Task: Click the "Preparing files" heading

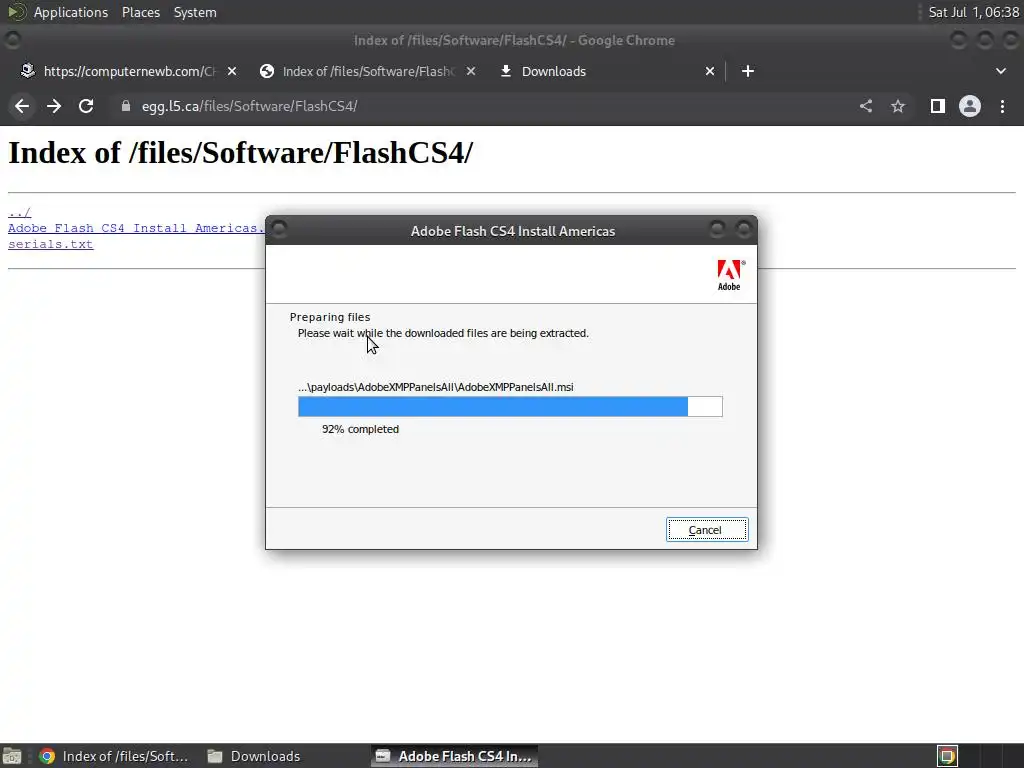Action: coord(330,317)
